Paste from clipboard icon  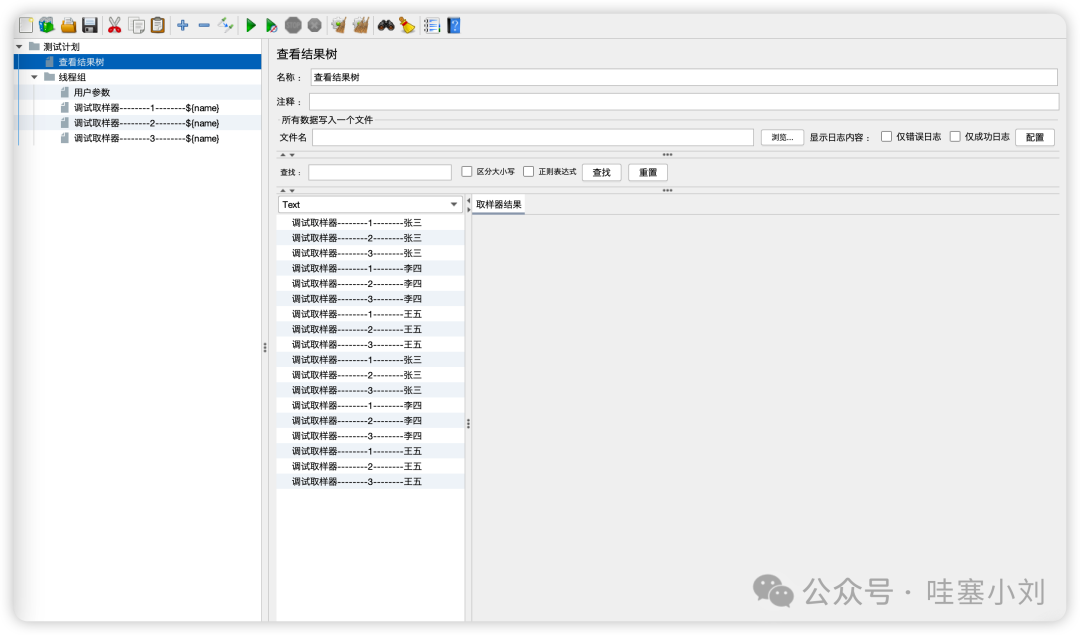click(158, 25)
